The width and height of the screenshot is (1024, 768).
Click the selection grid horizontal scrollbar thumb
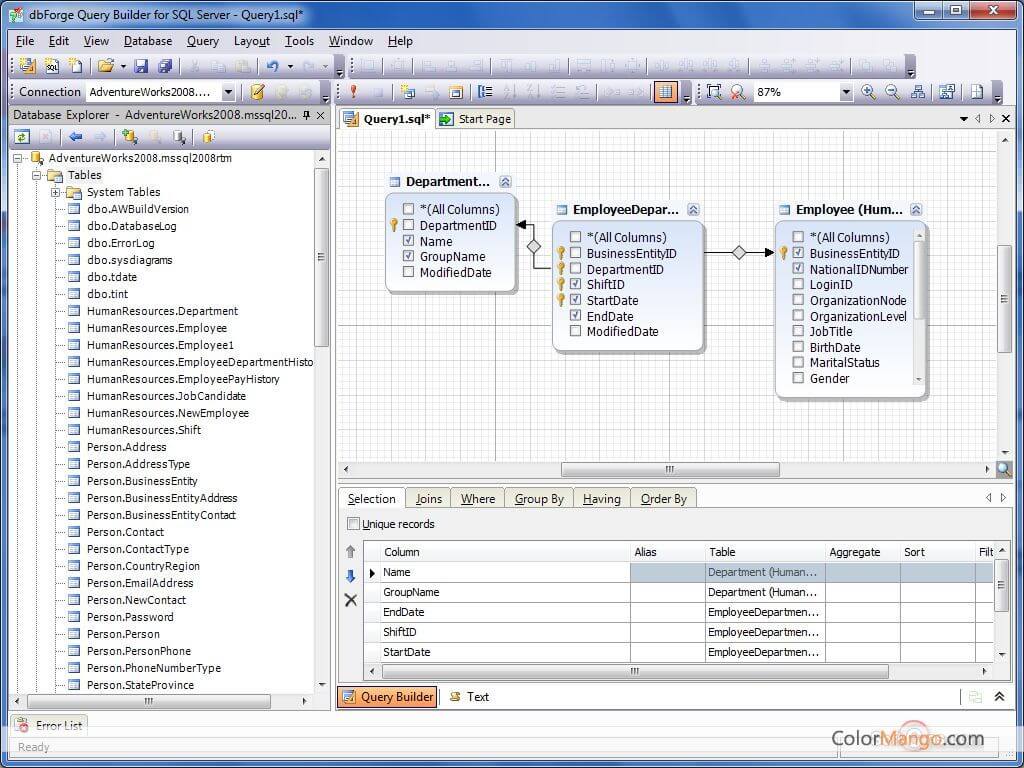(x=635, y=671)
